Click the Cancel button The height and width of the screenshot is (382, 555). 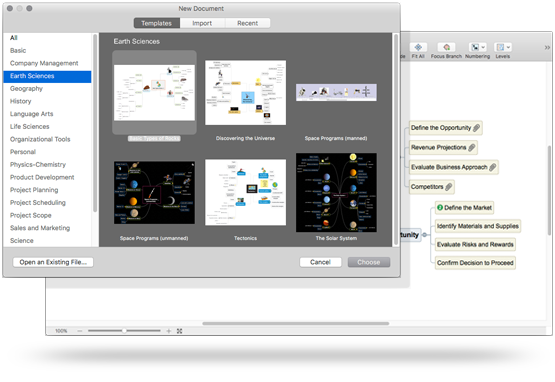click(x=320, y=262)
